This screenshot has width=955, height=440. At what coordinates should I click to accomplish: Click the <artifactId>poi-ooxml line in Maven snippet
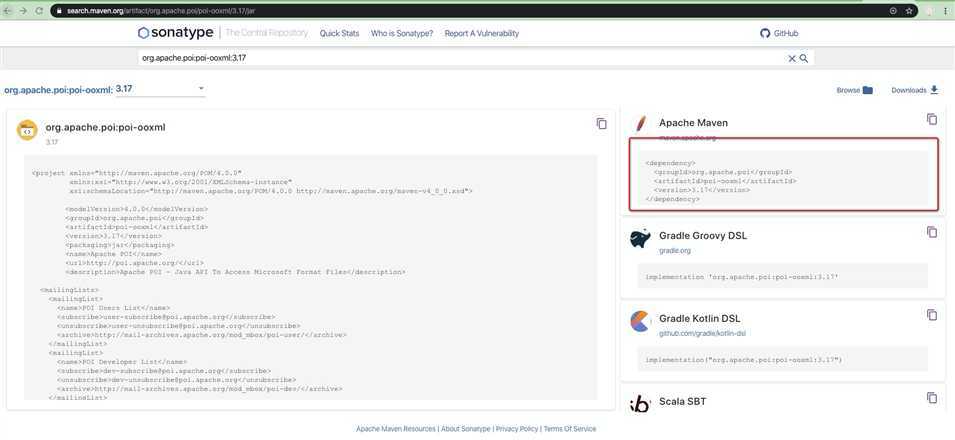725,181
